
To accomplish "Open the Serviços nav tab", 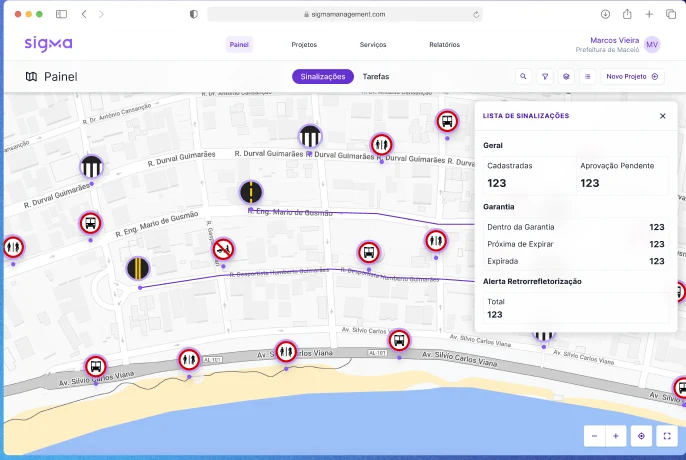I will [x=373, y=45].
